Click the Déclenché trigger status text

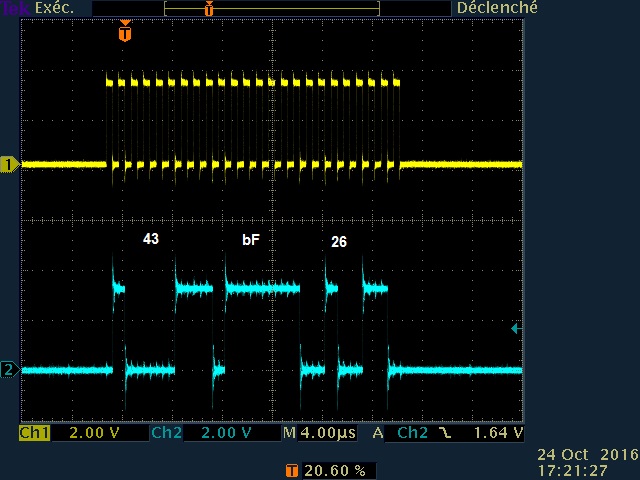pyautogui.click(x=497, y=8)
